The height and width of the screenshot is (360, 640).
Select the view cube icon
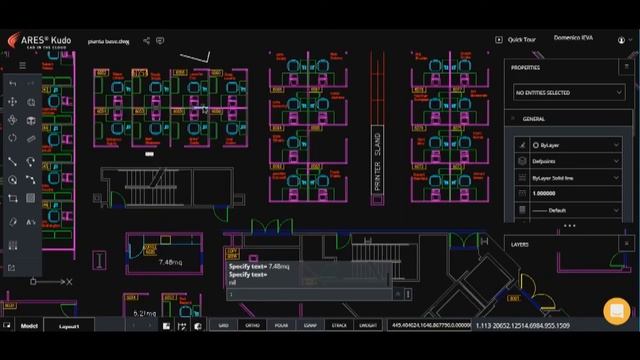point(31,120)
